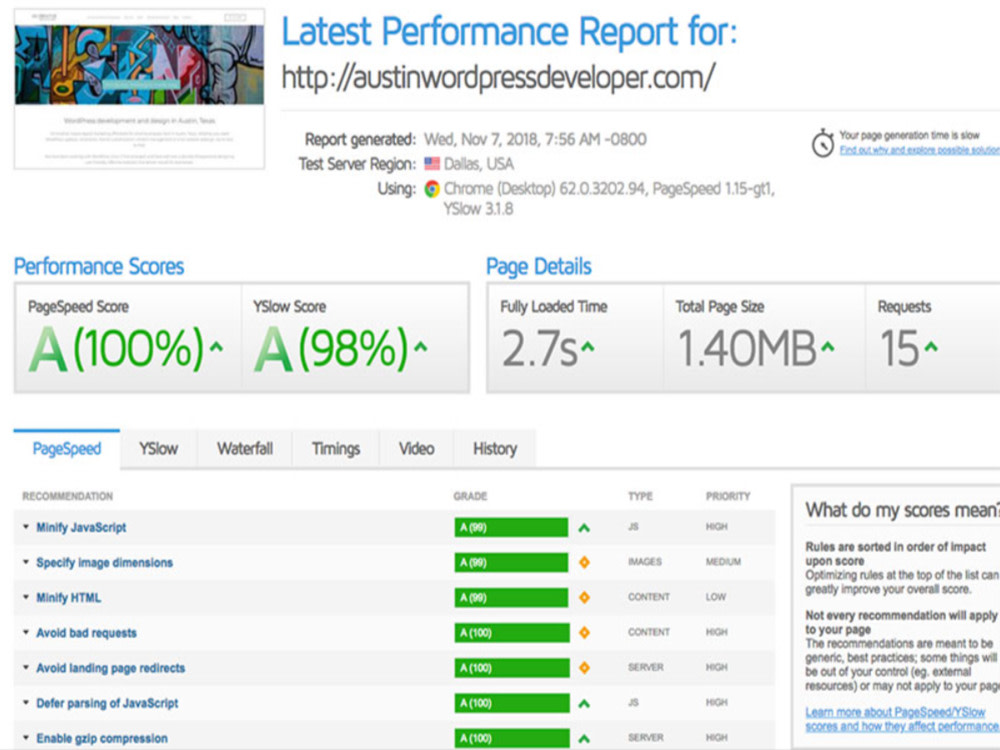Click the green trend arrow in Defer parsing of JavaScript row

[584, 703]
